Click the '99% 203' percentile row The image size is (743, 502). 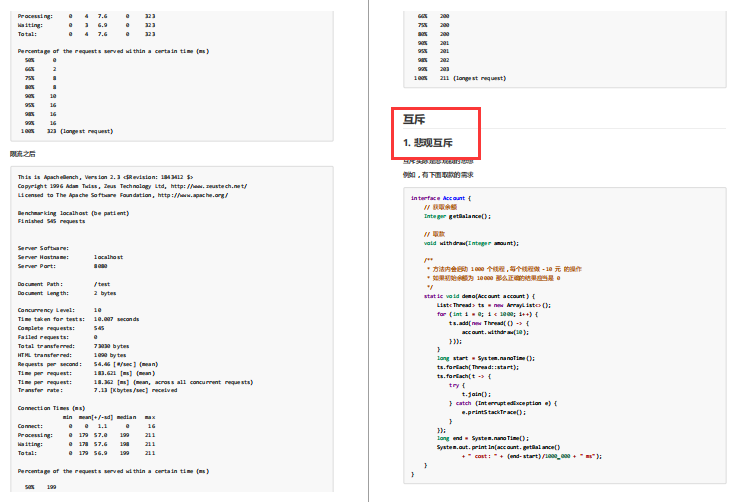coord(433,69)
